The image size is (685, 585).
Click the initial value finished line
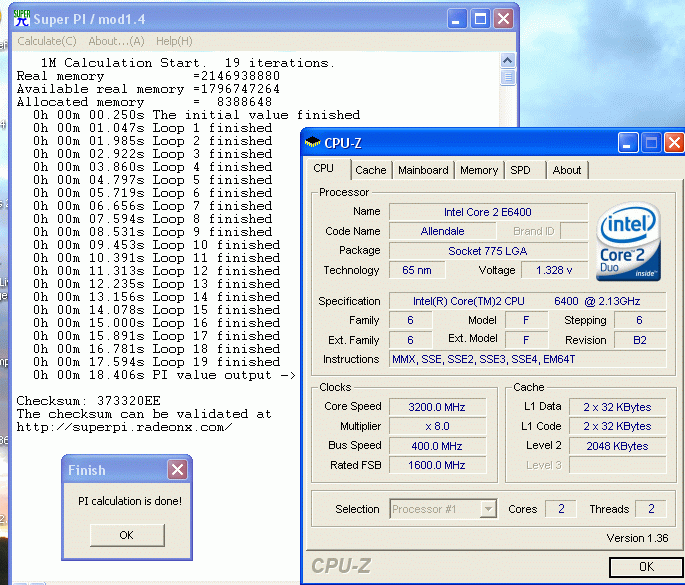[197, 115]
